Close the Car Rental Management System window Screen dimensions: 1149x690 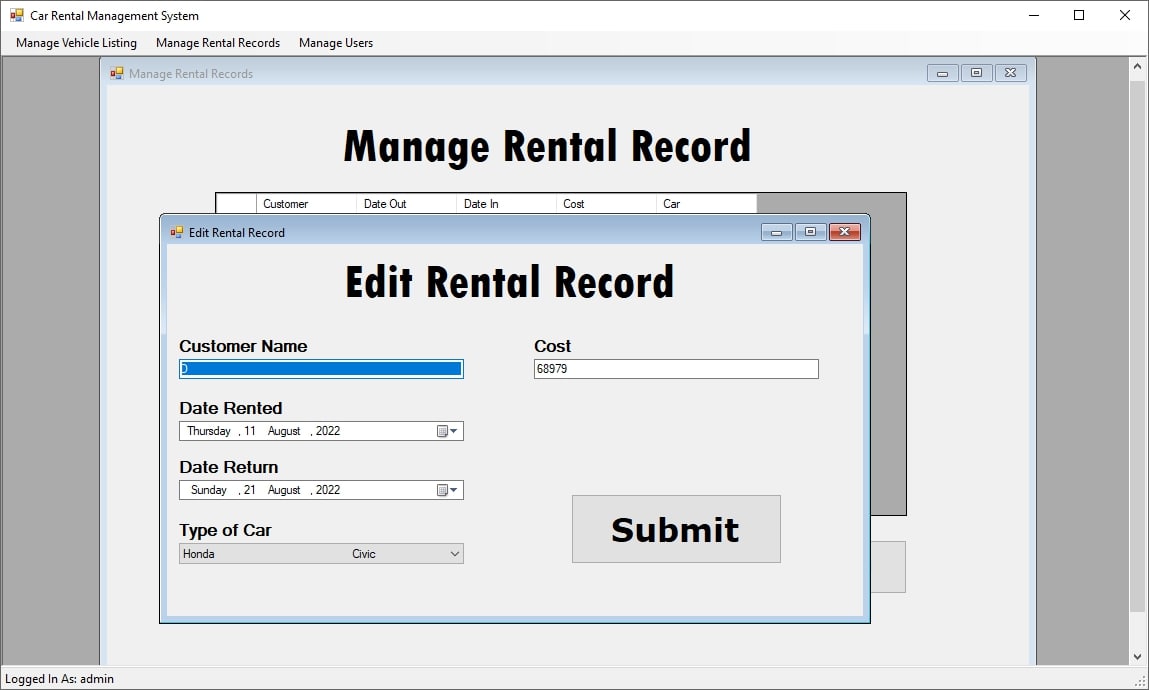point(1125,15)
